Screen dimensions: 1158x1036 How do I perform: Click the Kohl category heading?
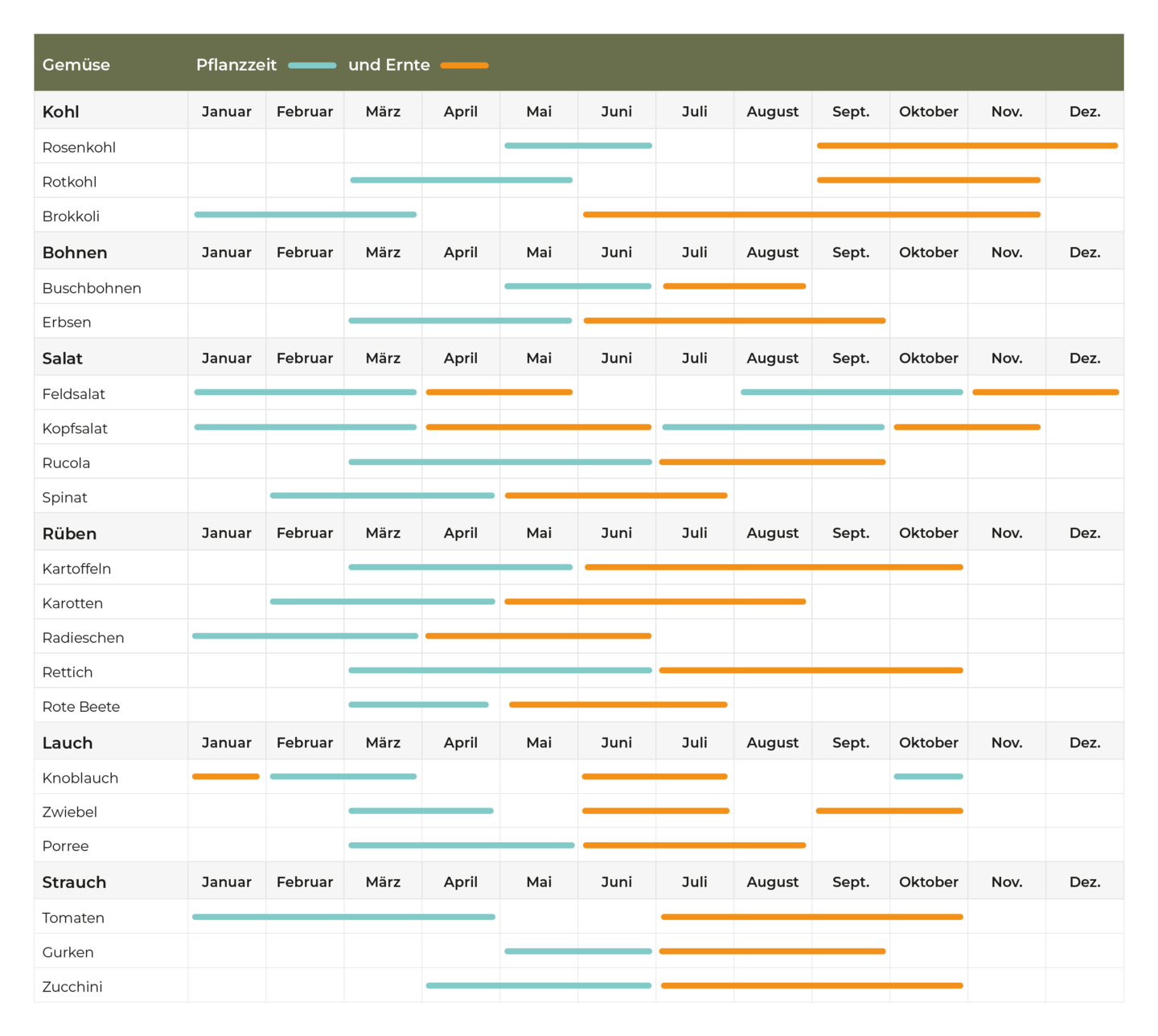click(61, 112)
